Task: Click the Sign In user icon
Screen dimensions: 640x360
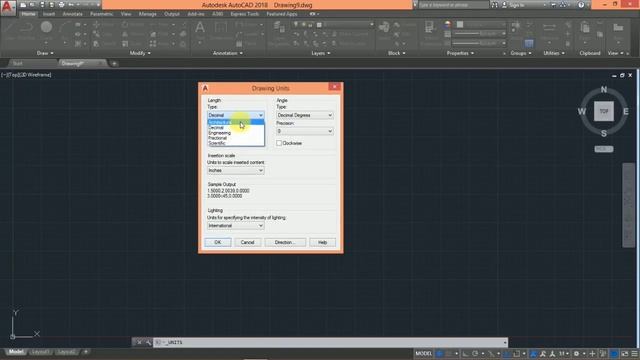Action: (x=504, y=5)
